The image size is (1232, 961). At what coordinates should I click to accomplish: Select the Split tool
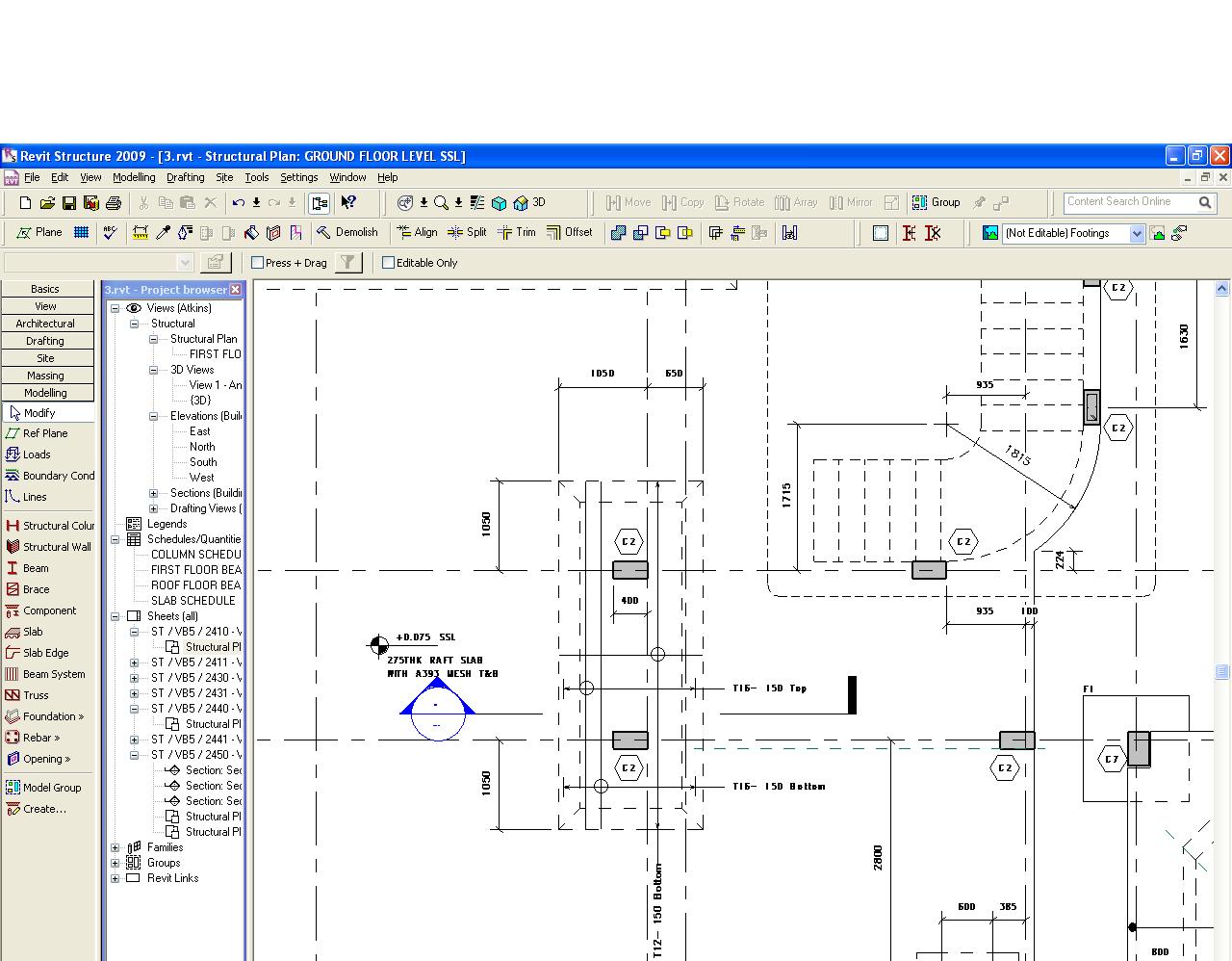(x=468, y=232)
